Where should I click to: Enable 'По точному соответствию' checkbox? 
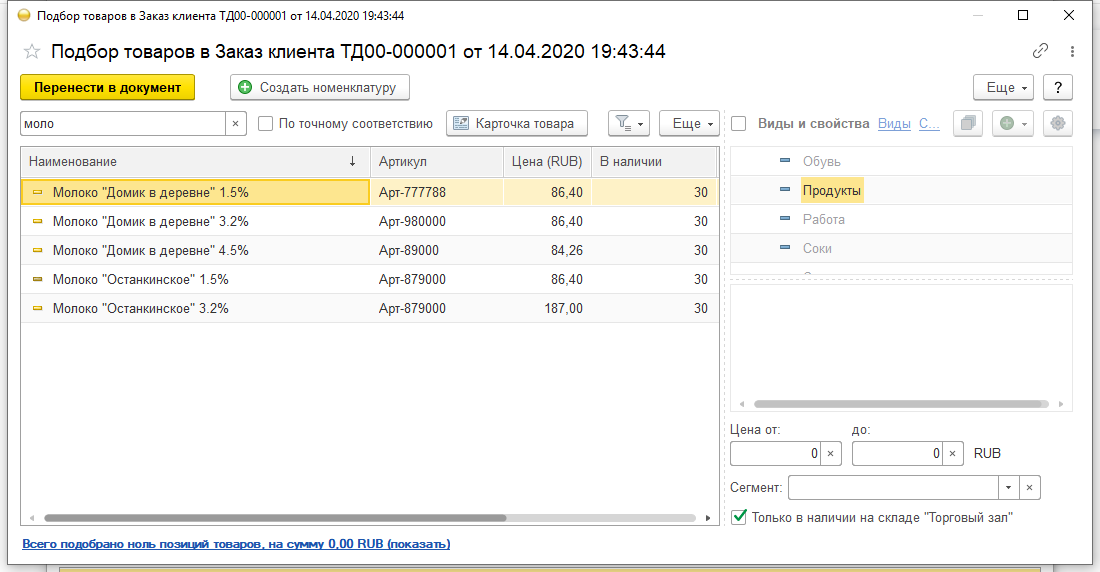[265, 124]
